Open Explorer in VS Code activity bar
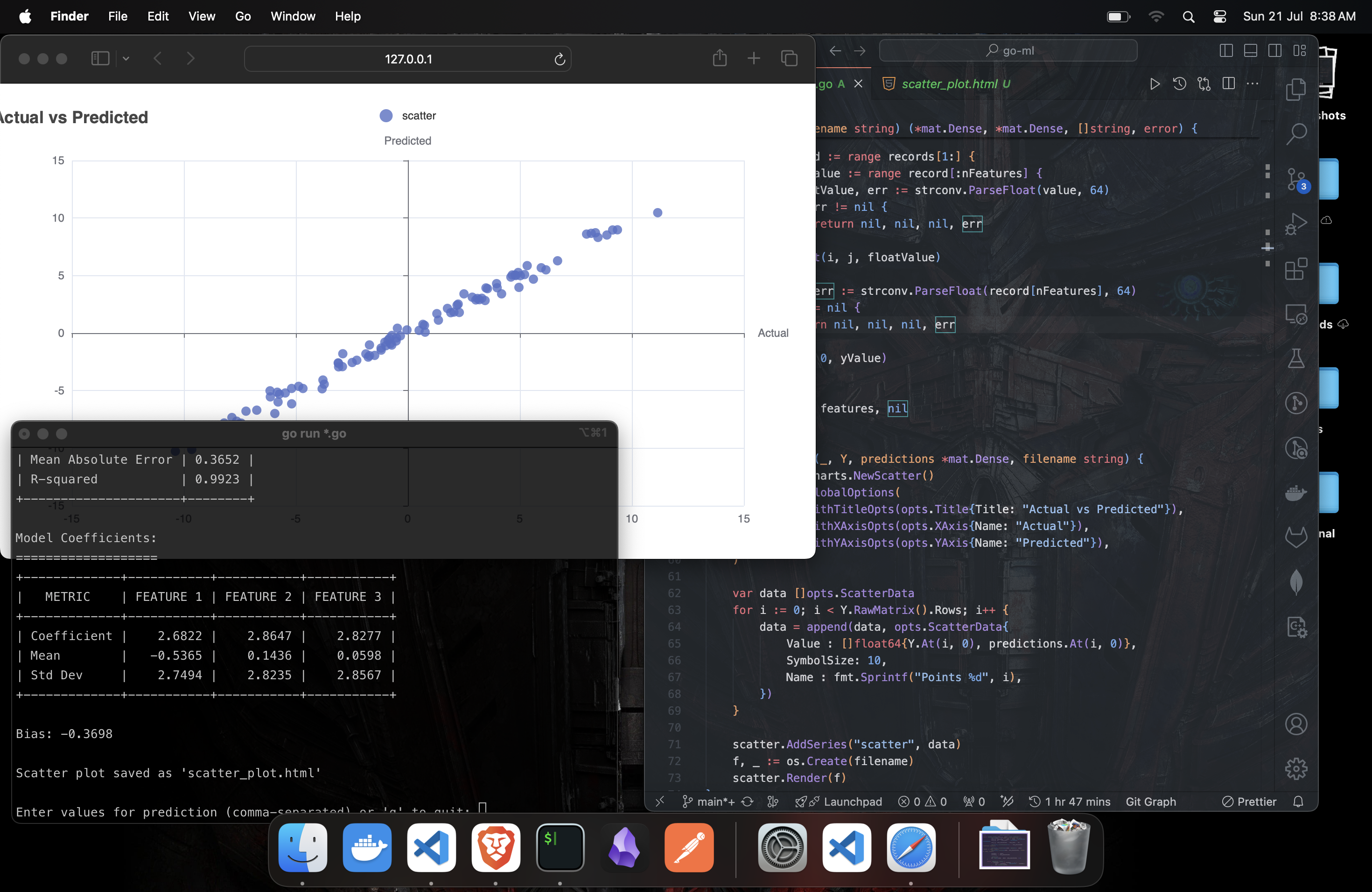 1295,89
